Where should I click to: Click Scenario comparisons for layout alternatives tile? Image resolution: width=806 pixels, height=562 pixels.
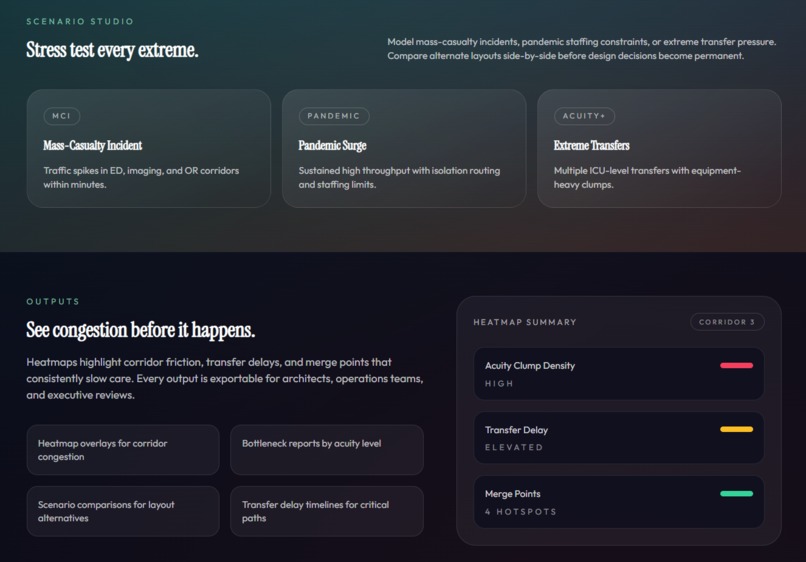(123, 511)
